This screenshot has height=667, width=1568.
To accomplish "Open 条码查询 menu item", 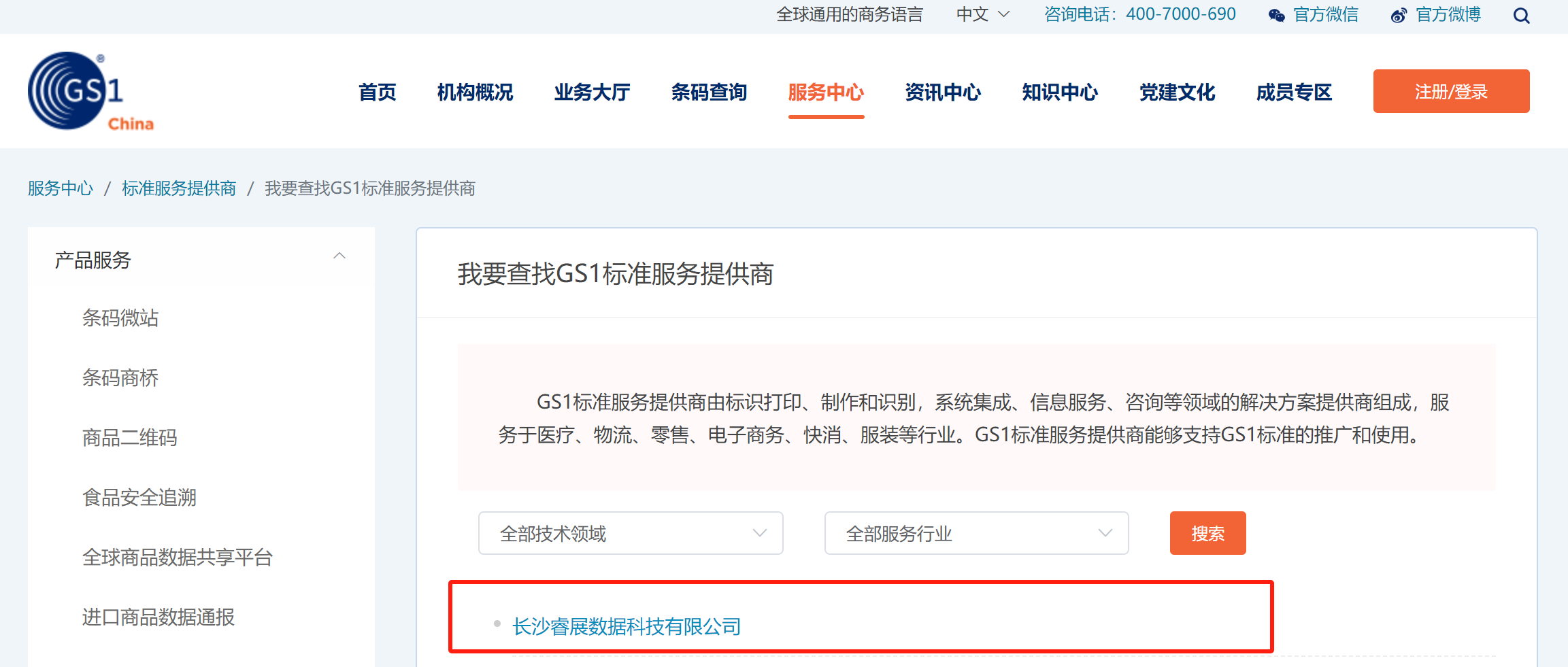I will pyautogui.click(x=709, y=92).
